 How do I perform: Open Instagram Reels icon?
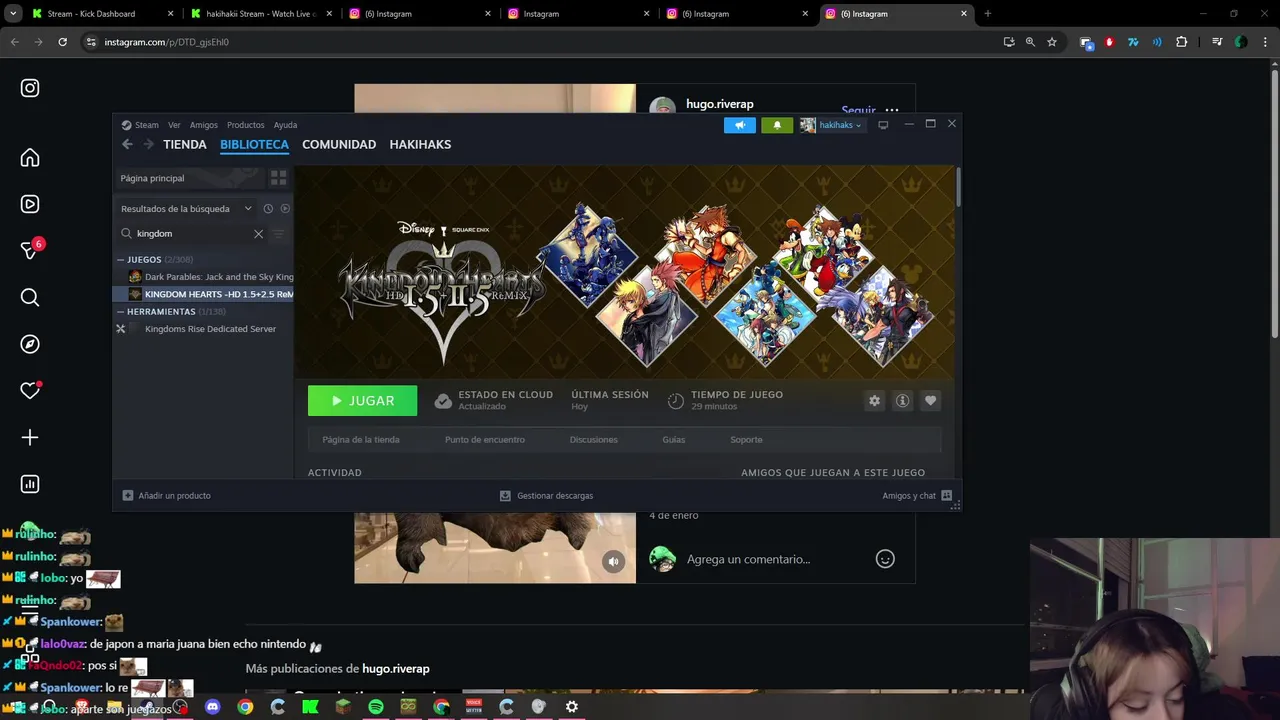click(x=30, y=204)
